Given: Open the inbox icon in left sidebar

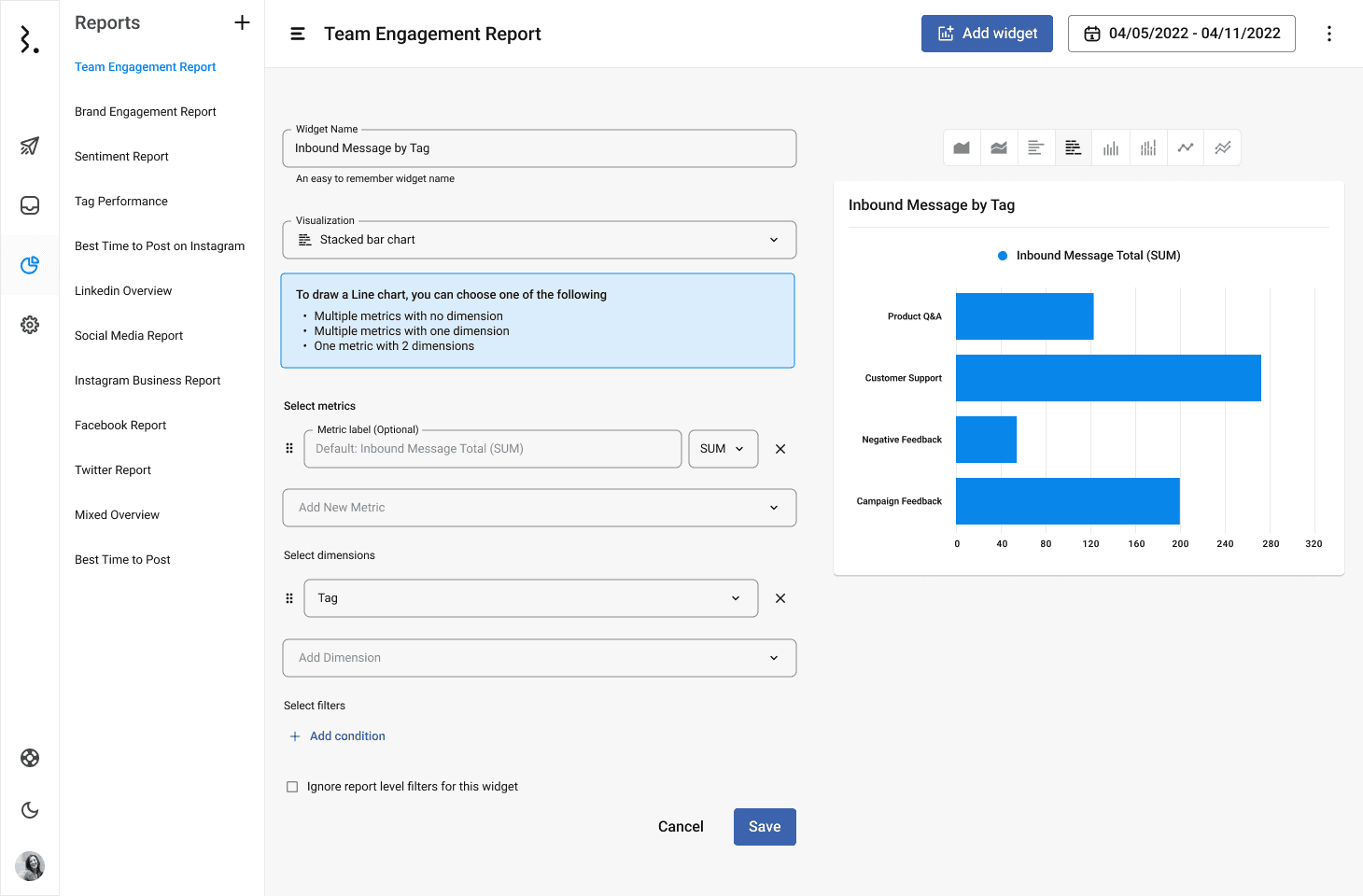Looking at the screenshot, I should pos(30,205).
